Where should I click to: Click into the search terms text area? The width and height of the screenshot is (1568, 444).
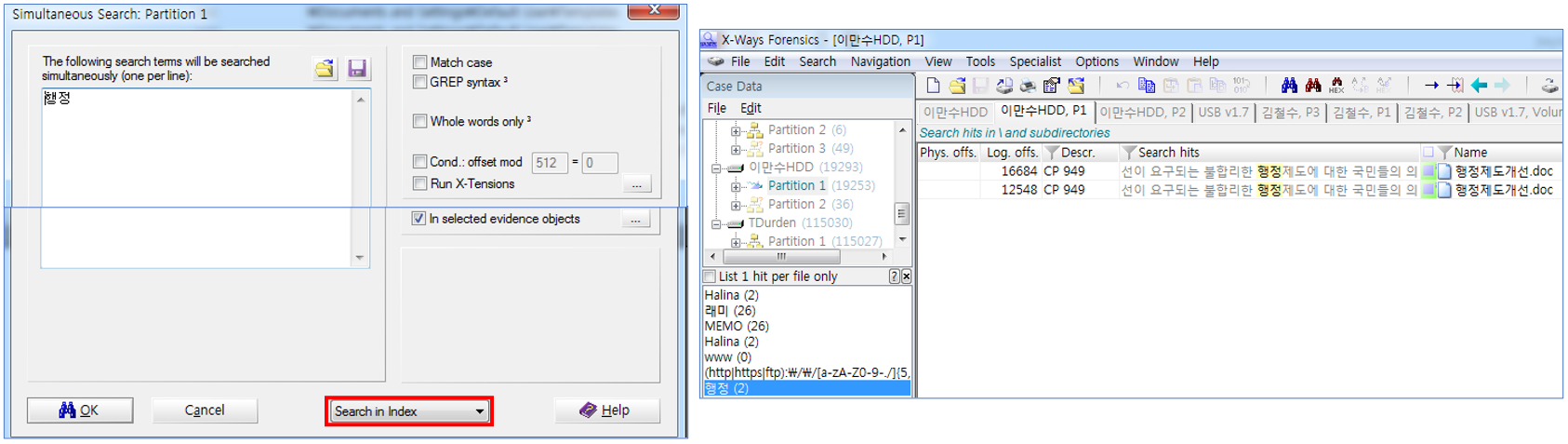pos(197,178)
